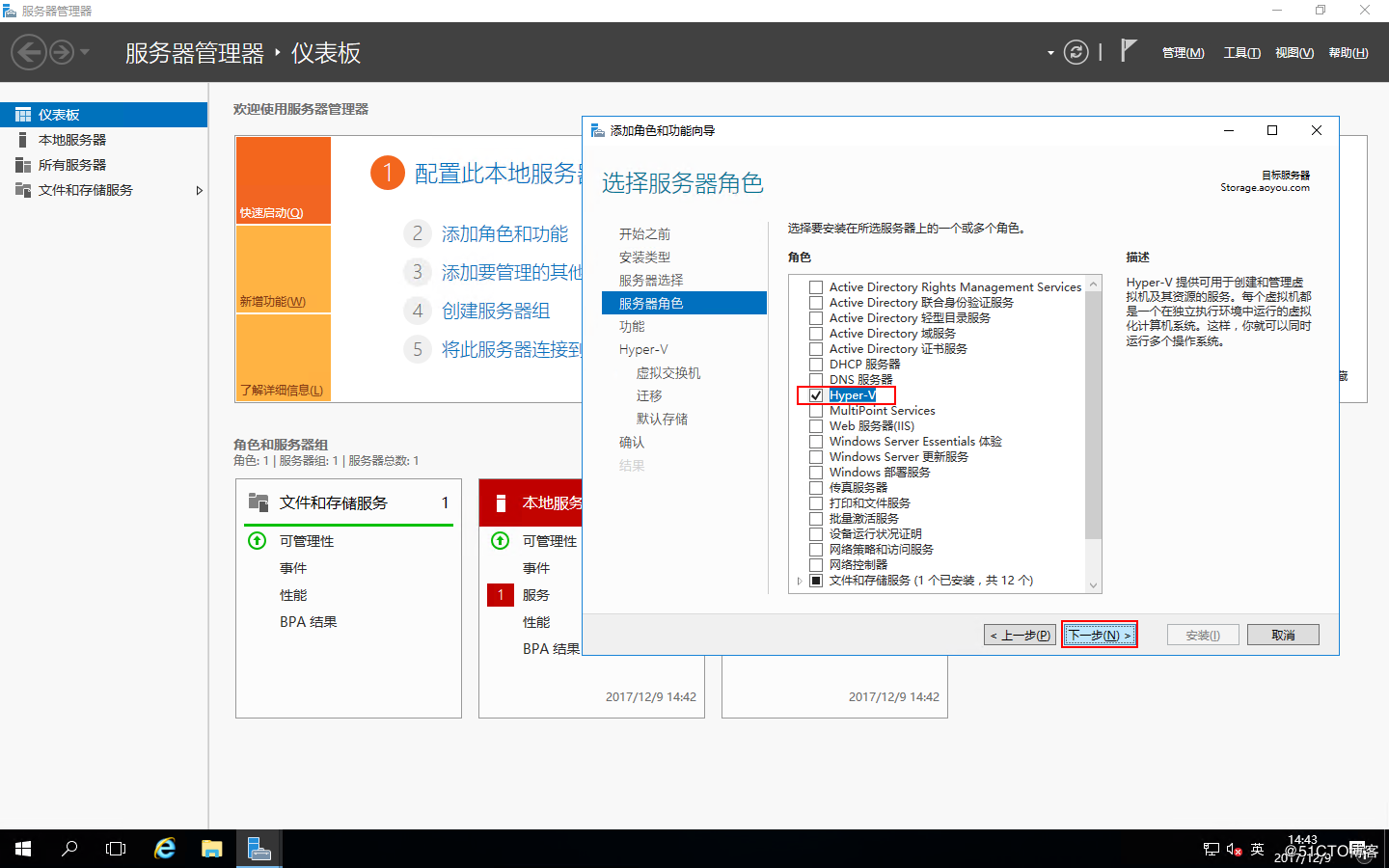This screenshot has height=868, width=1389.
Task: Open 新增功能(W) tile
Action: click(284, 269)
